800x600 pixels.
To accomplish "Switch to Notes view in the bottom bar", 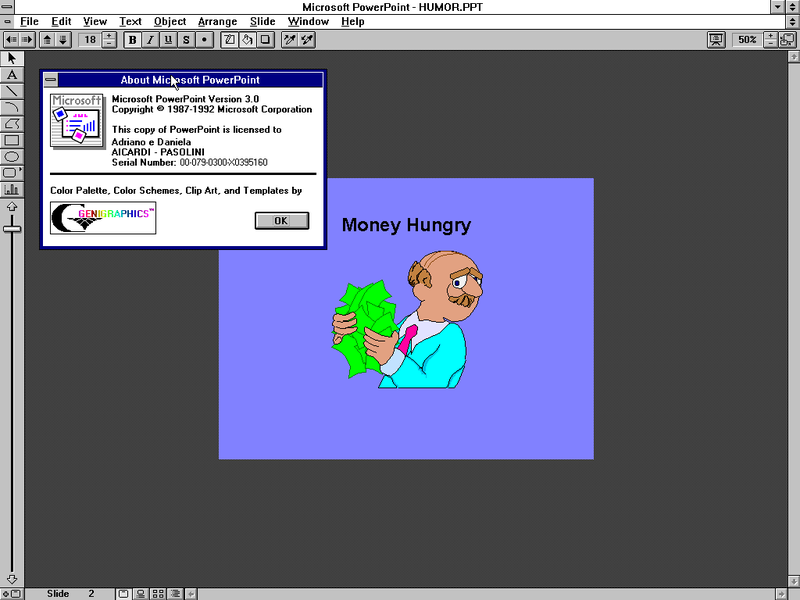I will (x=140, y=594).
